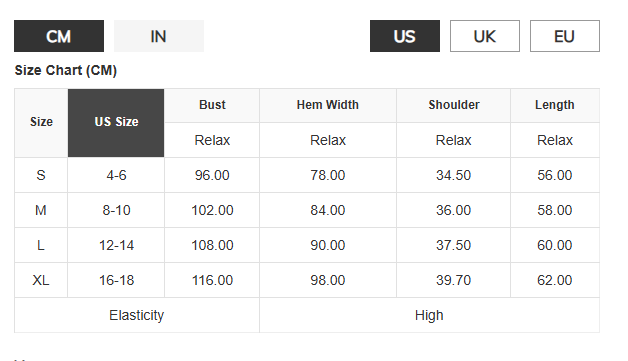Switch size chart units to CM

[59, 36]
